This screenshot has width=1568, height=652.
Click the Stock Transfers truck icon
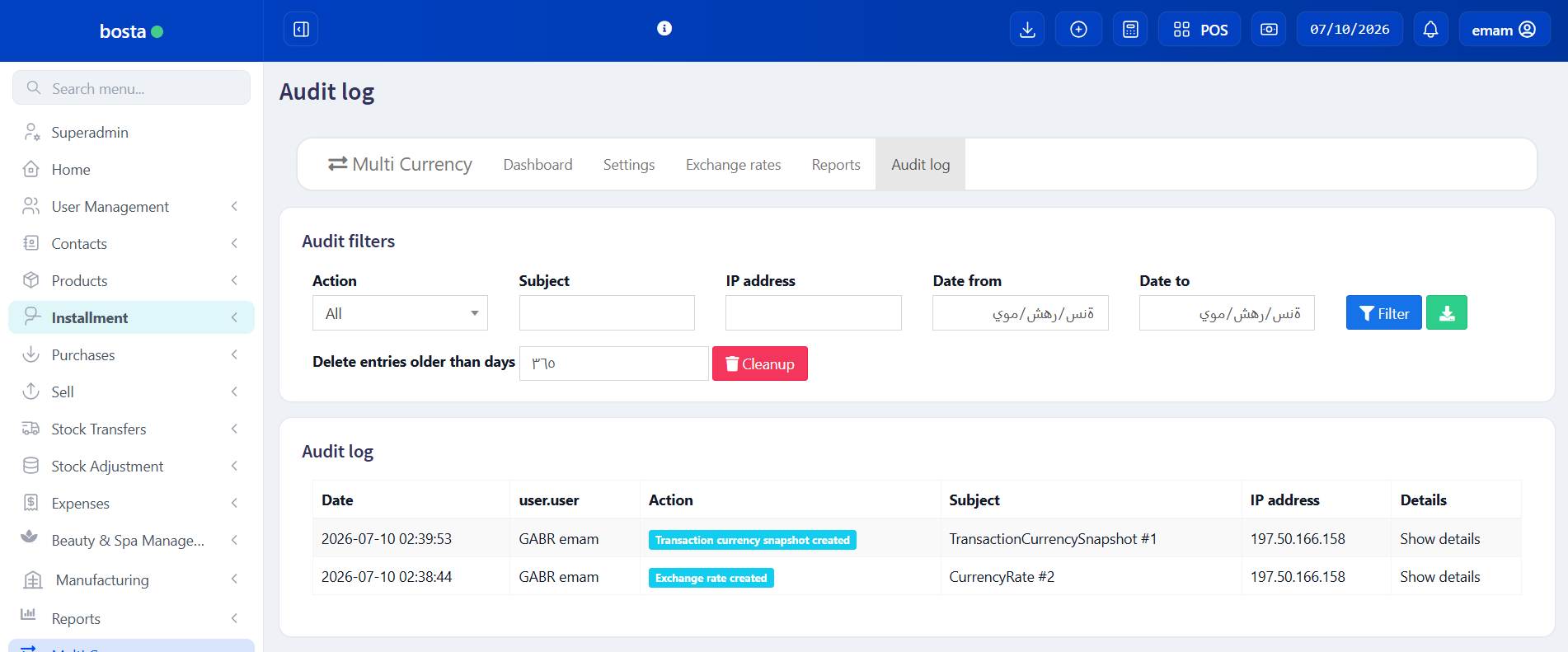[31, 429]
